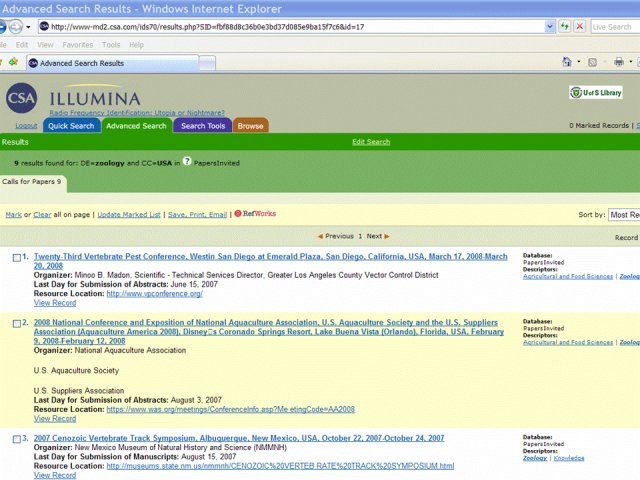Expand the address bar URL dropdown
This screenshot has width=640, height=480.
click(550, 27)
